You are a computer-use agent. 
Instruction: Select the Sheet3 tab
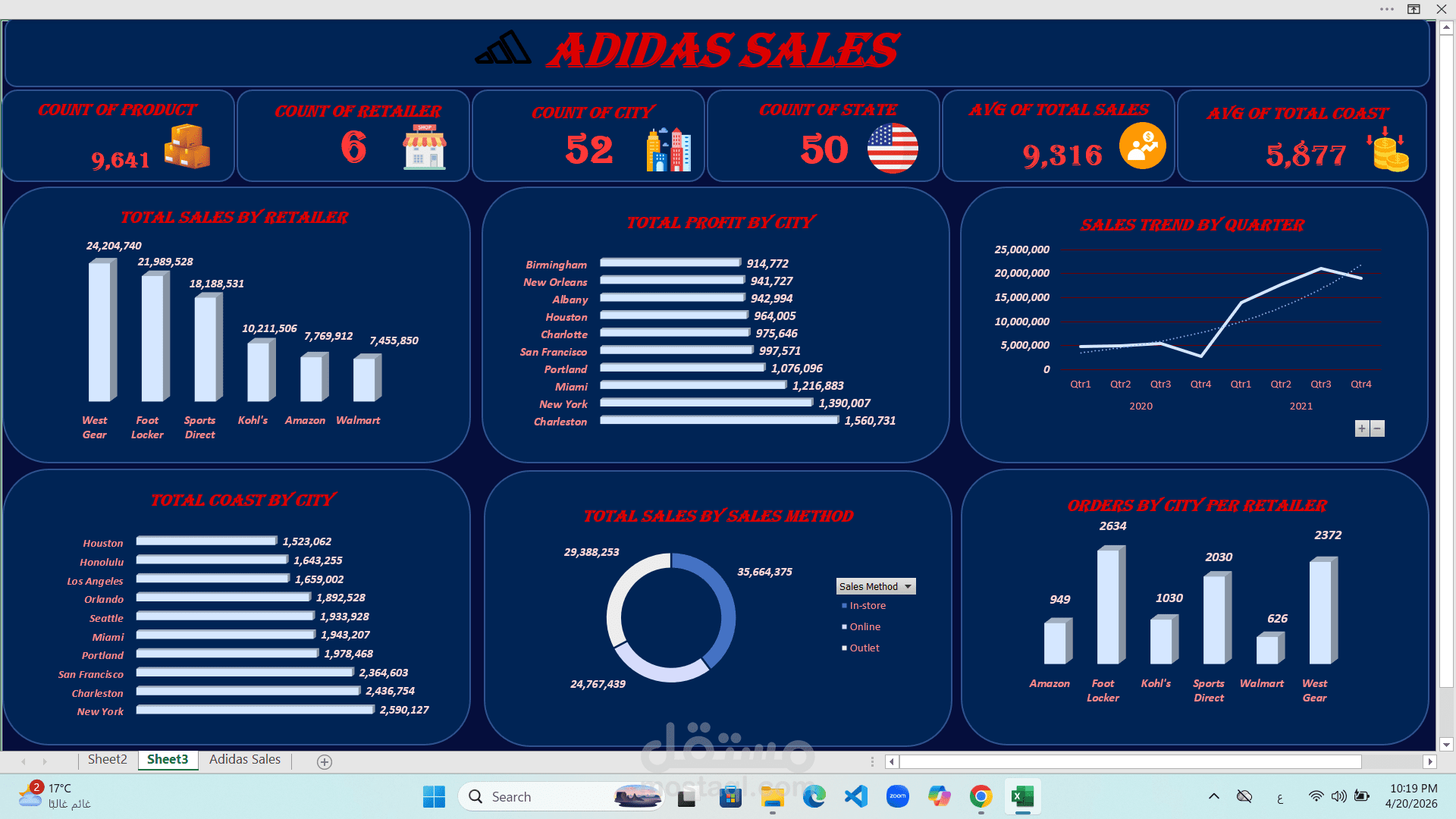point(168,760)
